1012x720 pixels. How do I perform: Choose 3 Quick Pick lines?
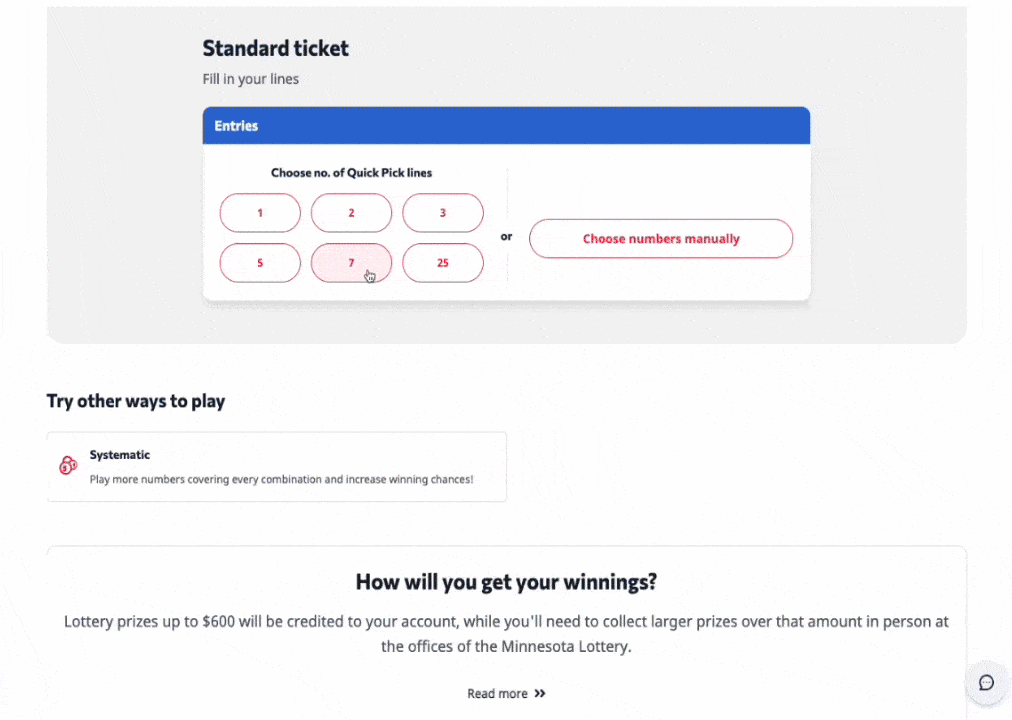click(x=443, y=213)
